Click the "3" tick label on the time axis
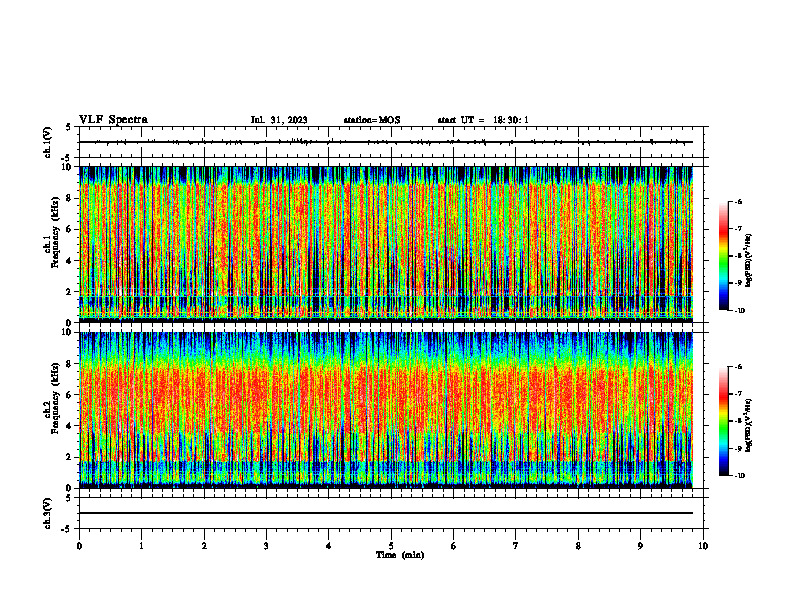This screenshot has height=612, width=792. tap(266, 546)
